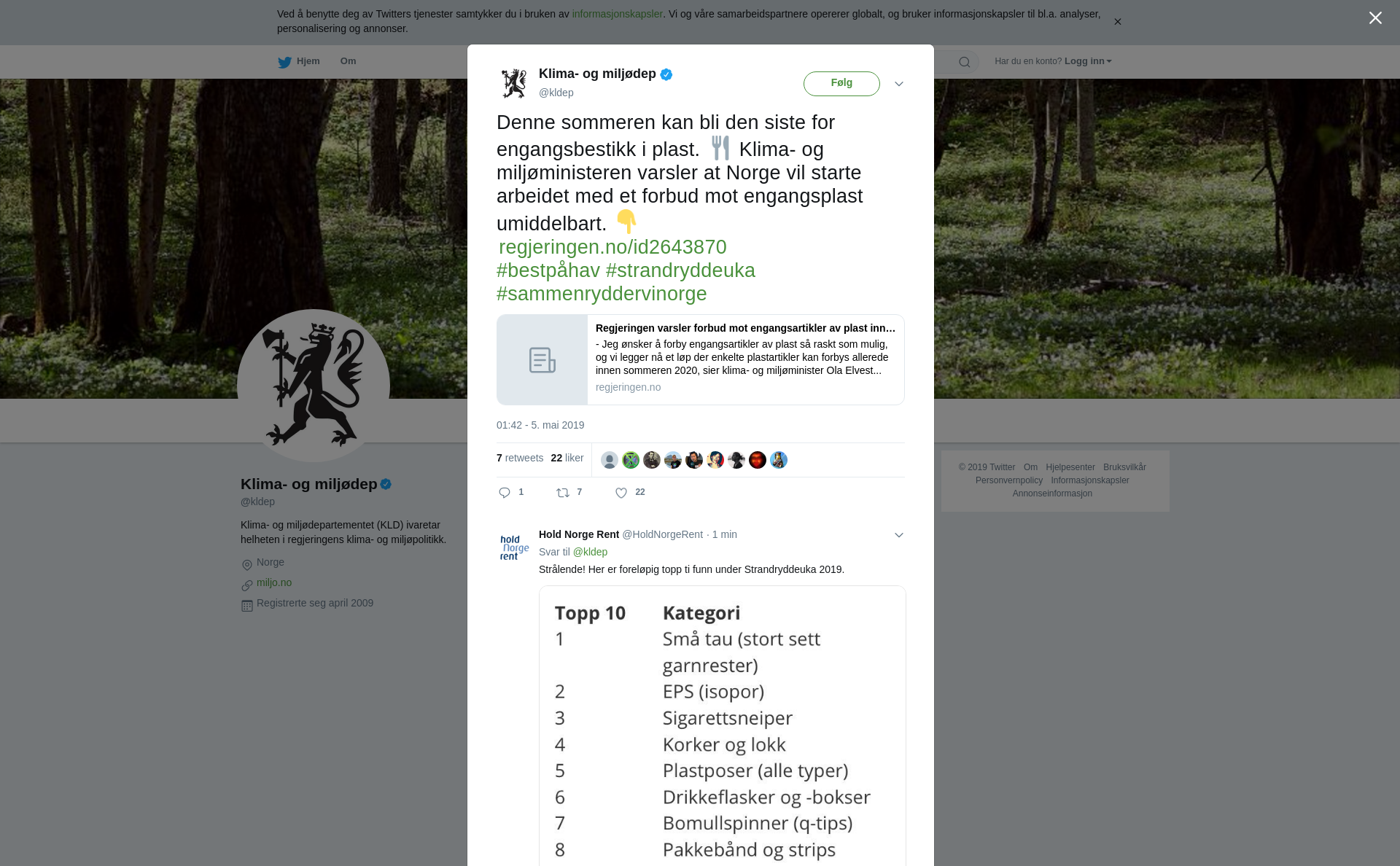View the list of 22 liker
Image resolution: width=1400 pixels, height=866 pixels.
point(567,458)
